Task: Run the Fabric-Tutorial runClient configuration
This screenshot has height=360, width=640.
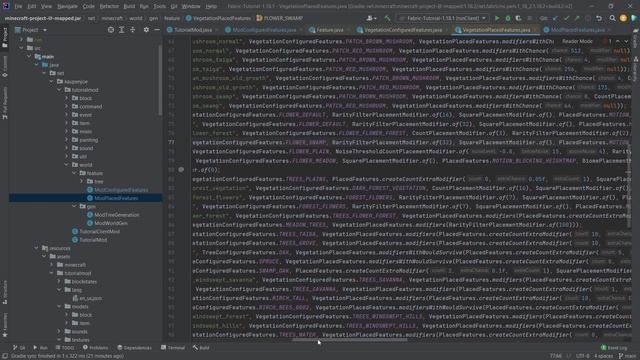Action: coord(497,18)
